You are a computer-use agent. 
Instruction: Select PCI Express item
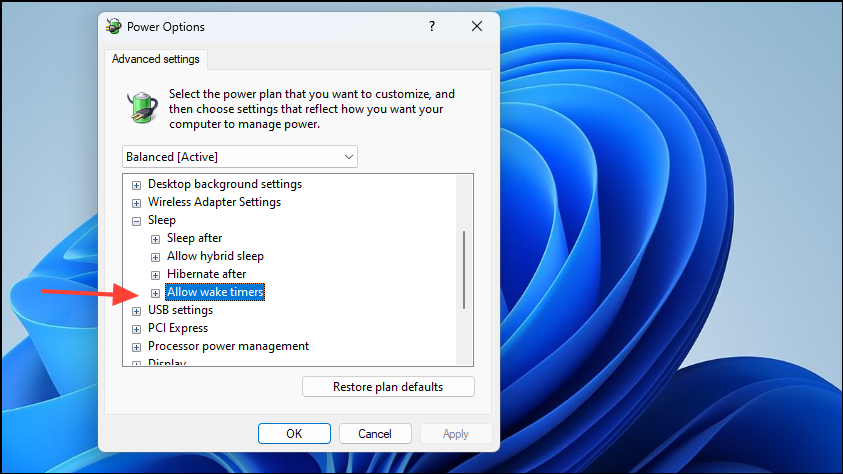coord(178,328)
